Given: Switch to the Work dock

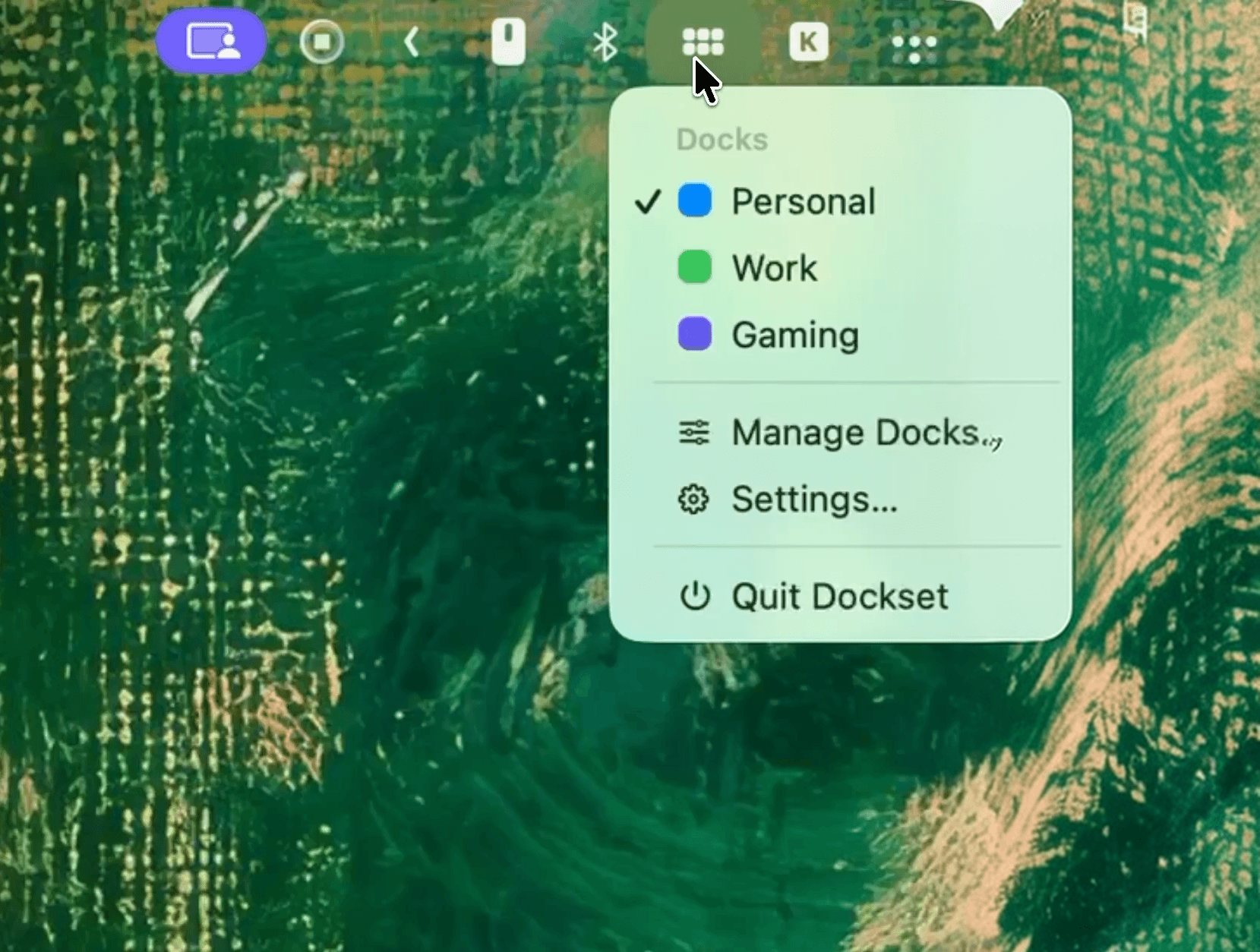Looking at the screenshot, I should [x=840, y=268].
